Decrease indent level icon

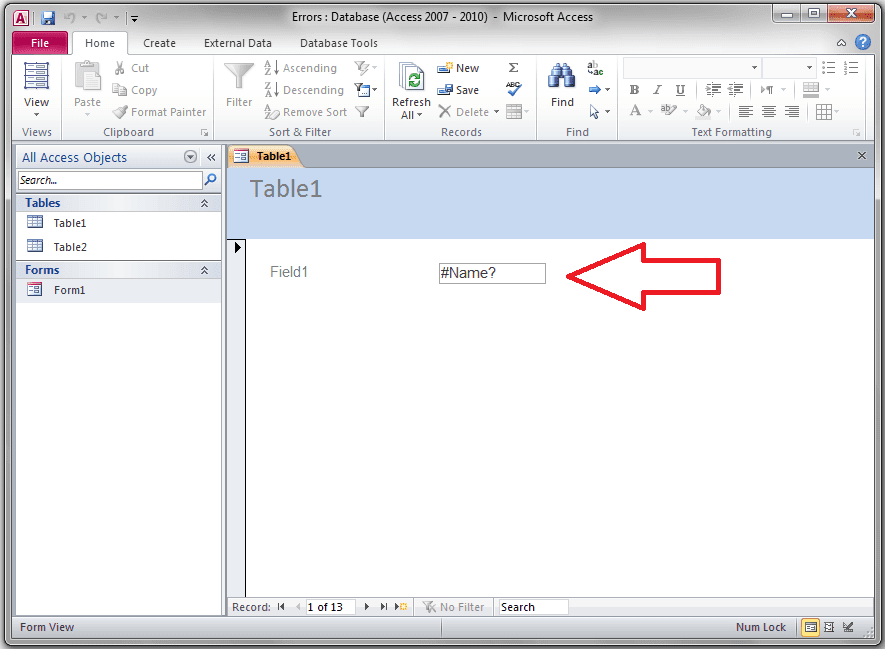[735, 89]
